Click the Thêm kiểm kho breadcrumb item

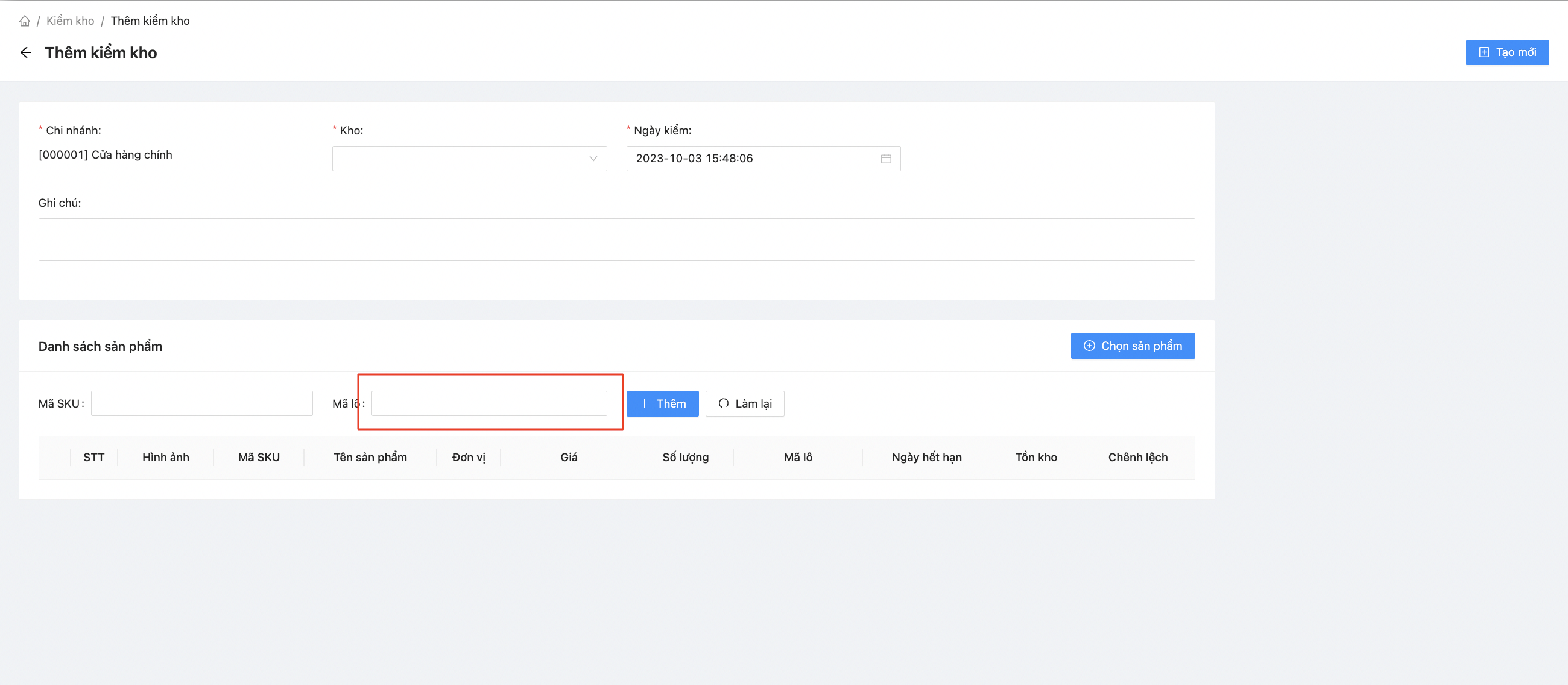150,21
